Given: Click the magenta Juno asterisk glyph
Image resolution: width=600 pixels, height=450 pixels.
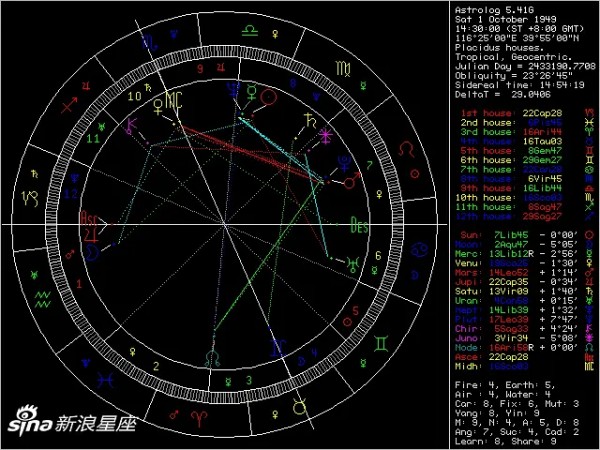Looking at the screenshot, I should point(326,136).
